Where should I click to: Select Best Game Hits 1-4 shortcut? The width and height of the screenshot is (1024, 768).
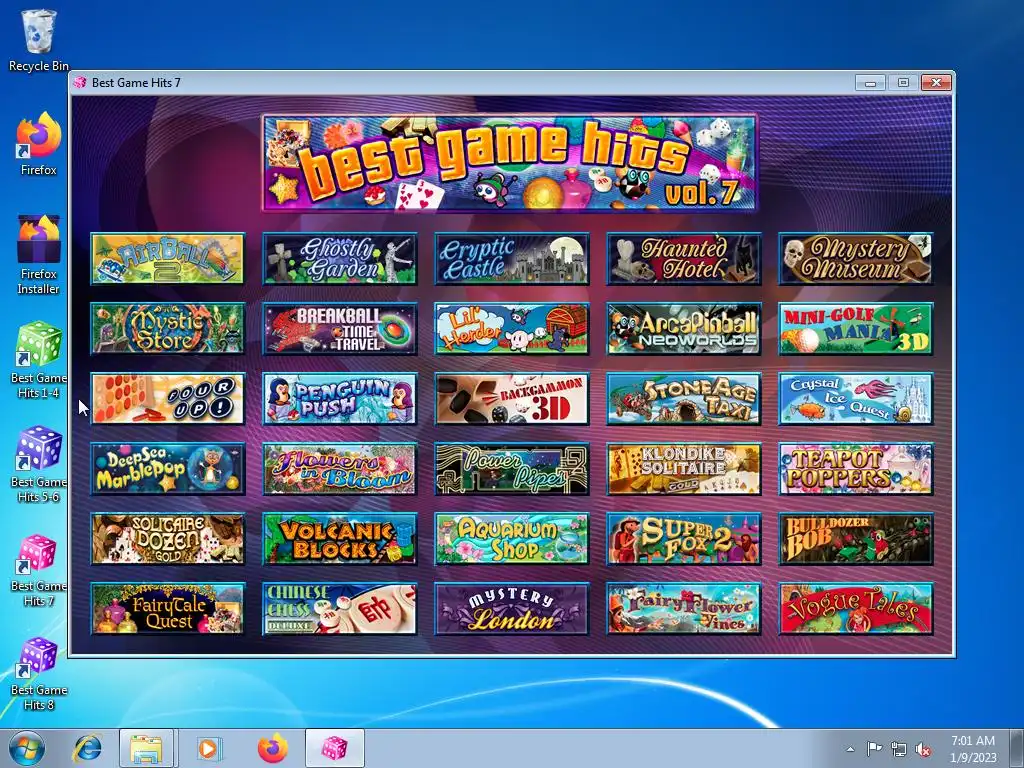click(x=39, y=360)
